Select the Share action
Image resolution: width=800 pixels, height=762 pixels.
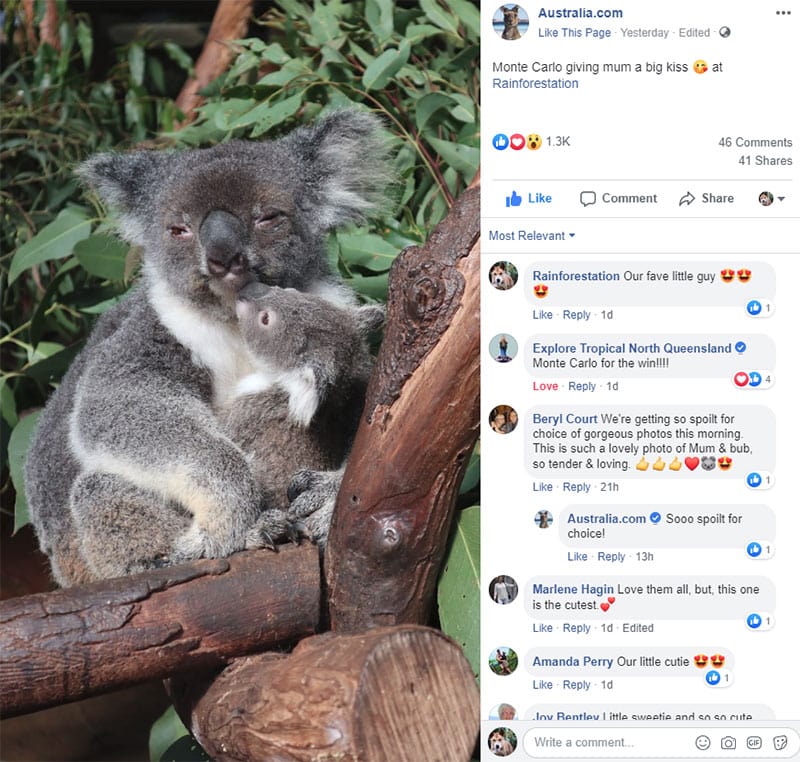pos(706,198)
